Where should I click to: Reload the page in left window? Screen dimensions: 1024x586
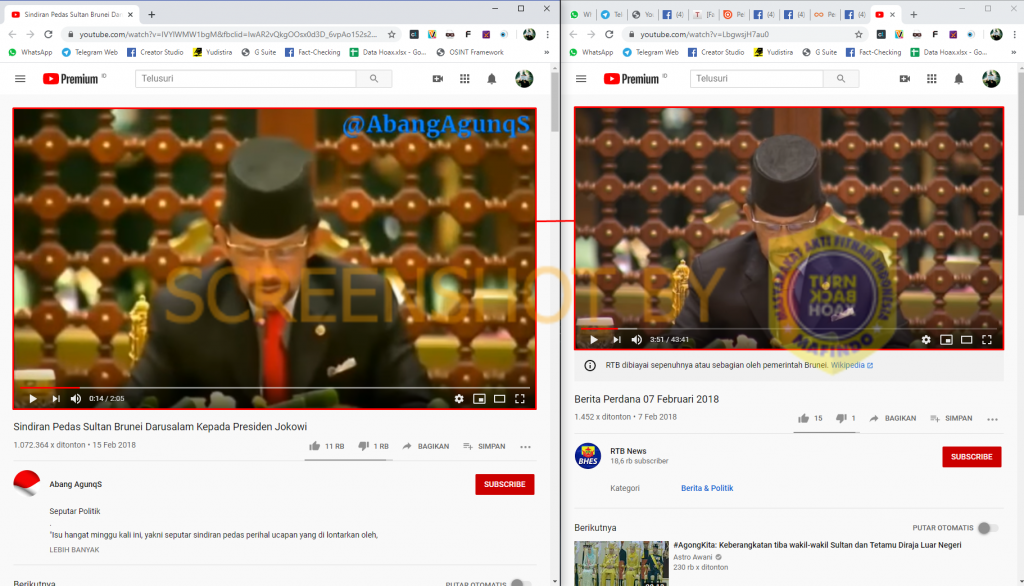pyautogui.click(x=48, y=34)
